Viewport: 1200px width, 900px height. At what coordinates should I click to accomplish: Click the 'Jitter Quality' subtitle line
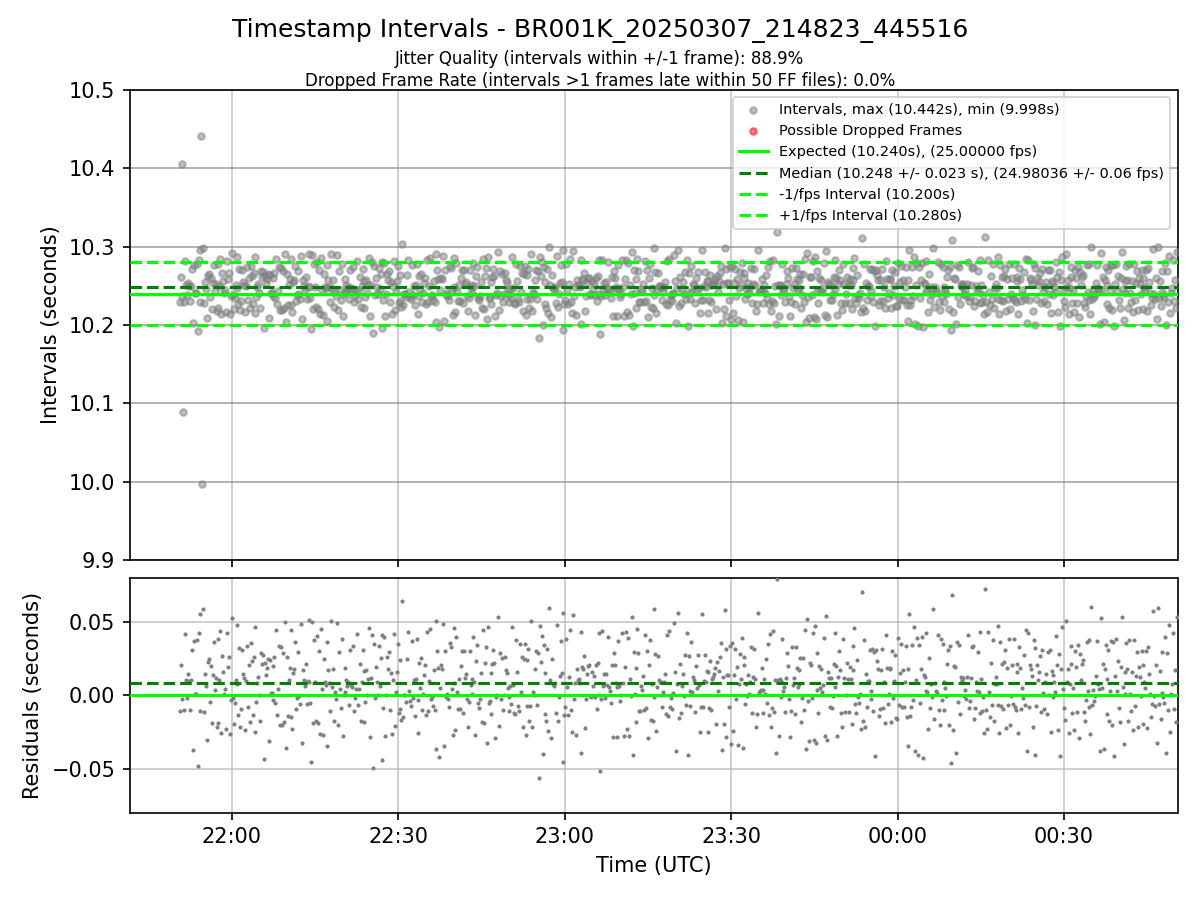click(x=599, y=58)
